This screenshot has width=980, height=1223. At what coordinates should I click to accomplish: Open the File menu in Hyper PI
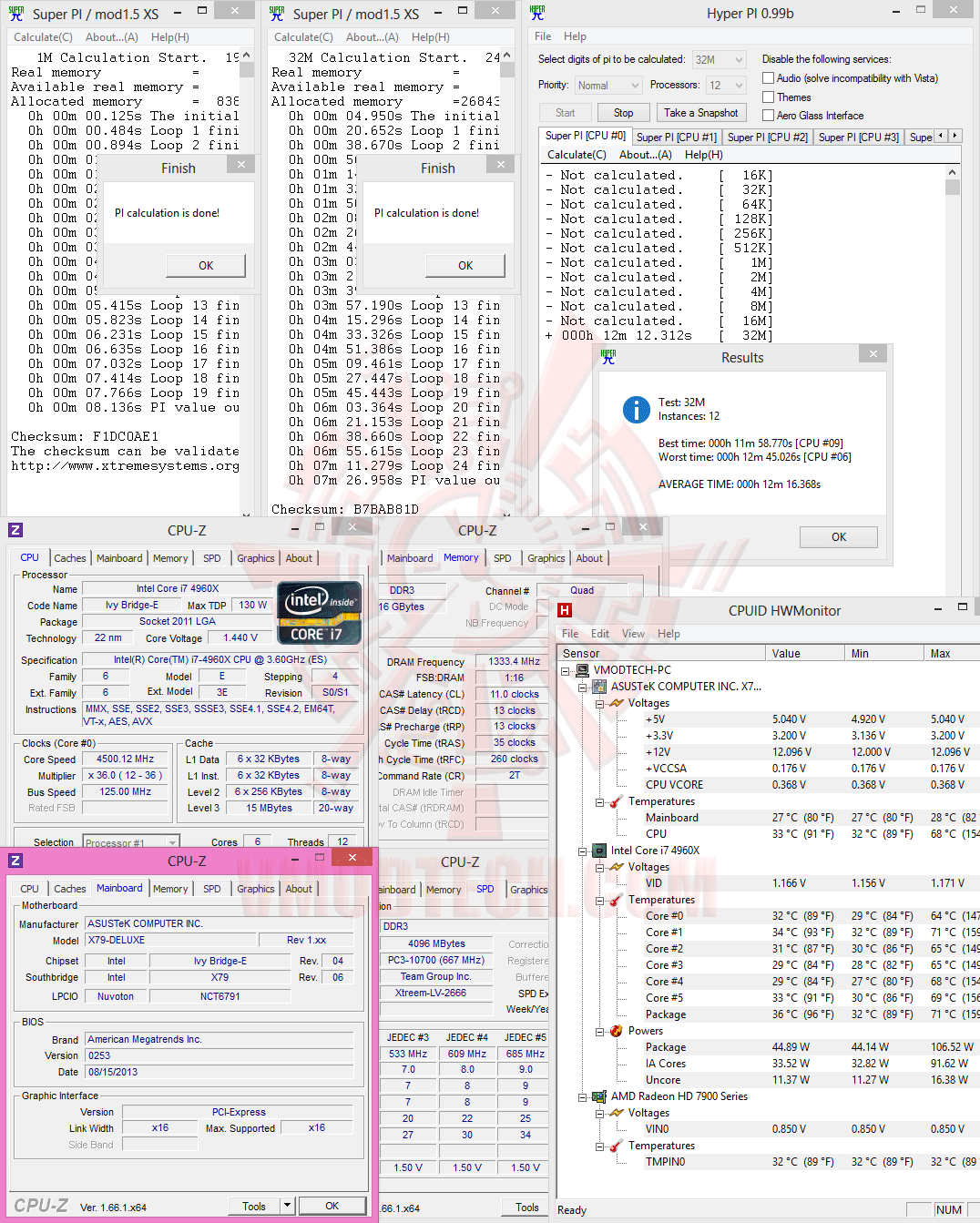pos(543,36)
